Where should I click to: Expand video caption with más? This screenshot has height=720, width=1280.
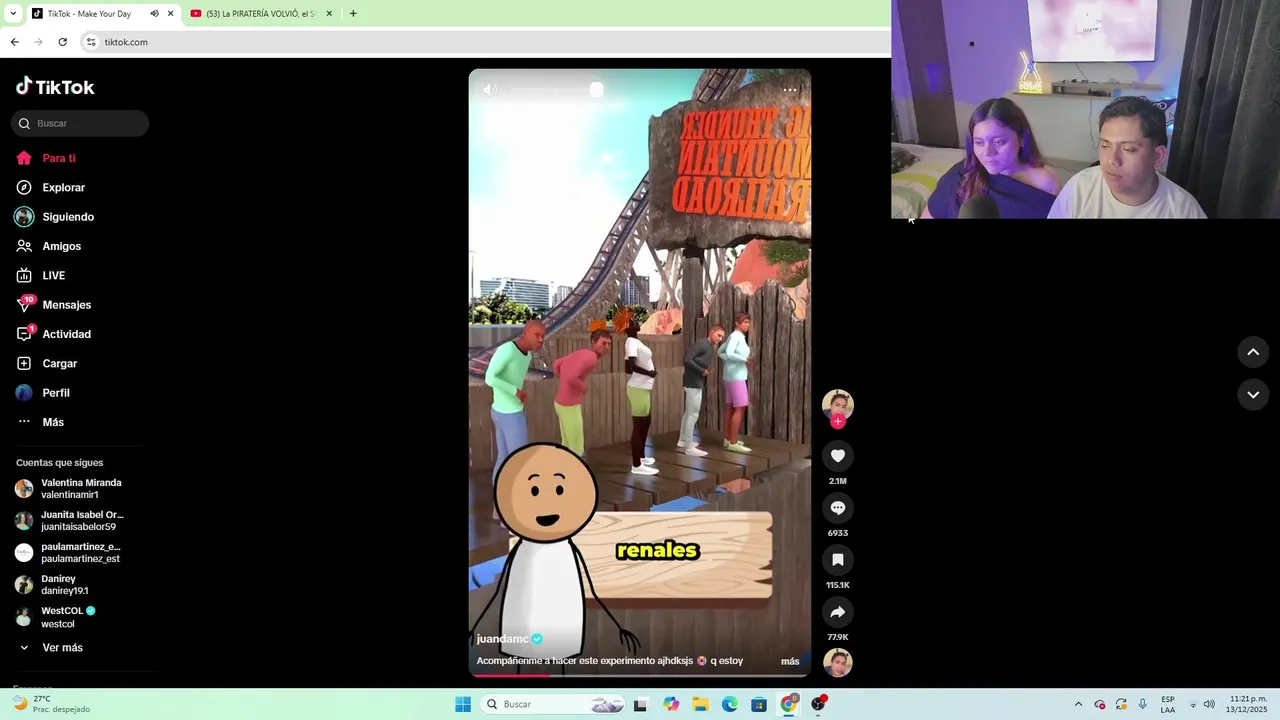tap(790, 661)
